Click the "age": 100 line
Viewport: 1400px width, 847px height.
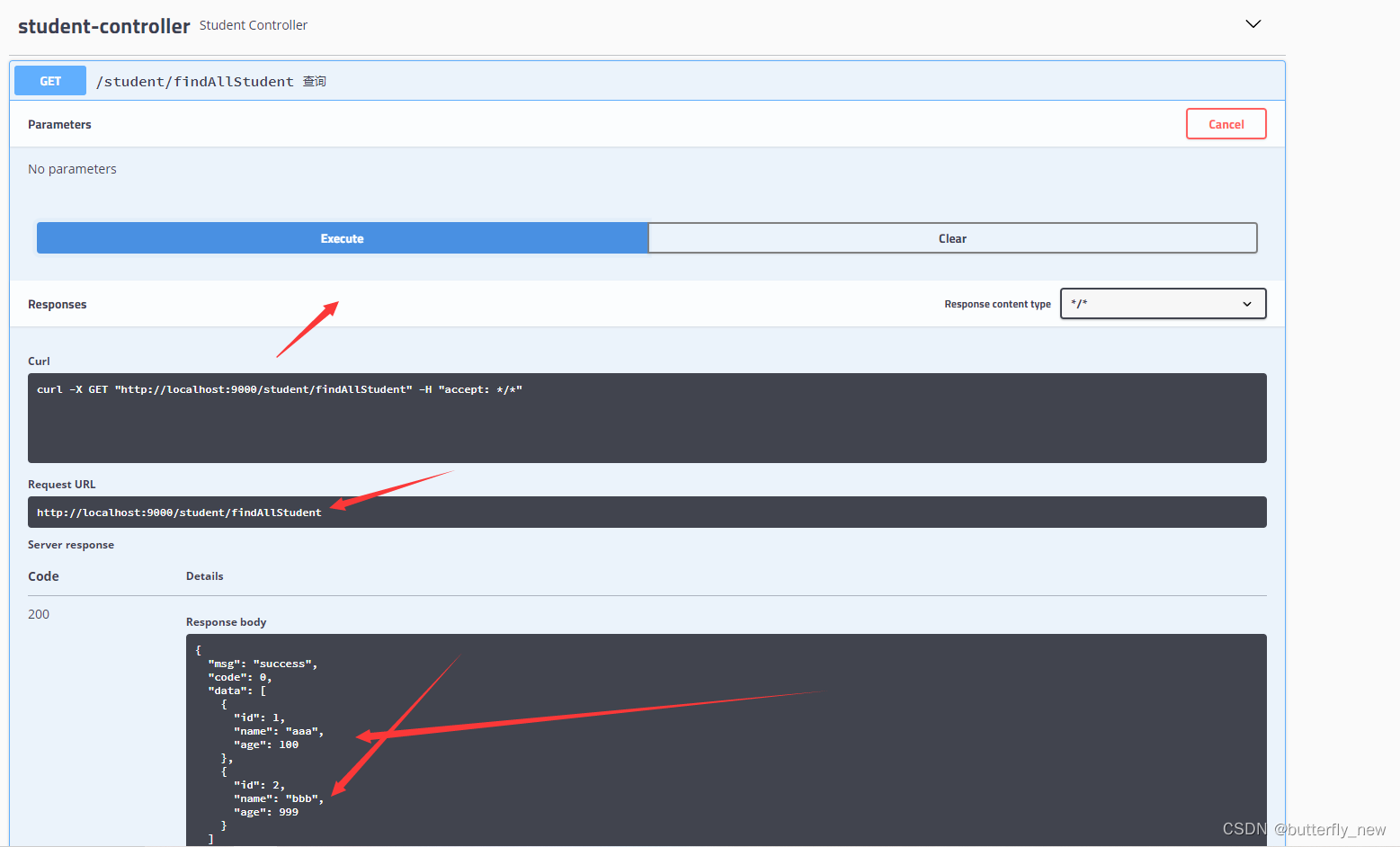click(266, 744)
